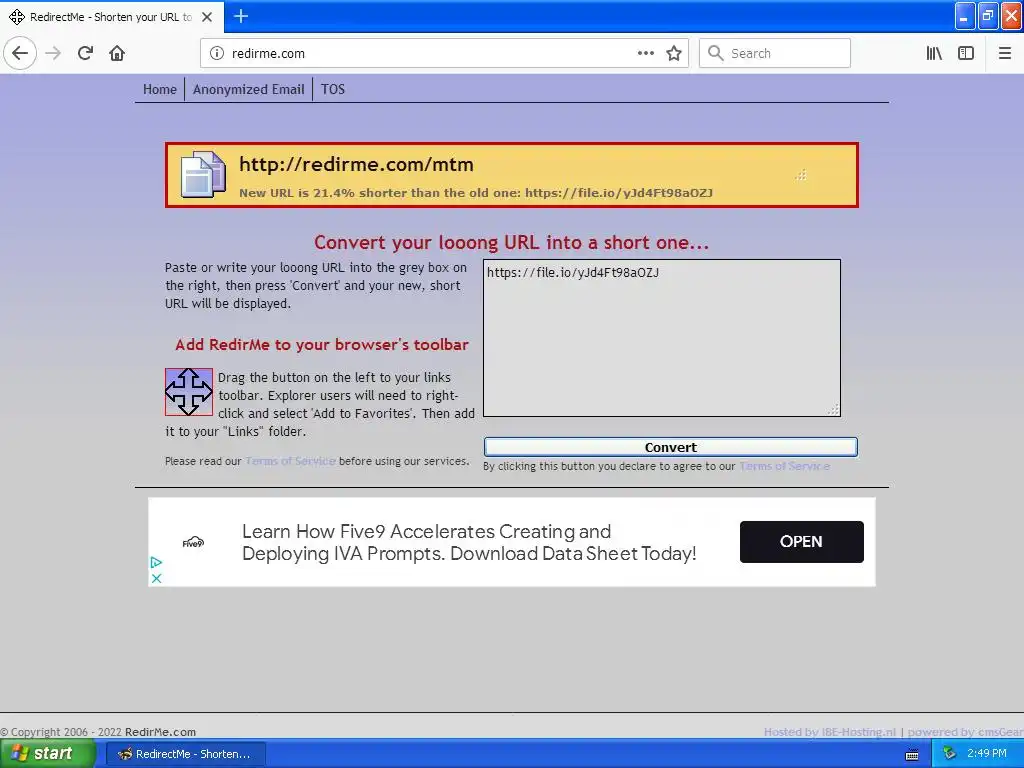Reload the page with the refresh icon
The height and width of the screenshot is (768, 1024).
coord(85,53)
